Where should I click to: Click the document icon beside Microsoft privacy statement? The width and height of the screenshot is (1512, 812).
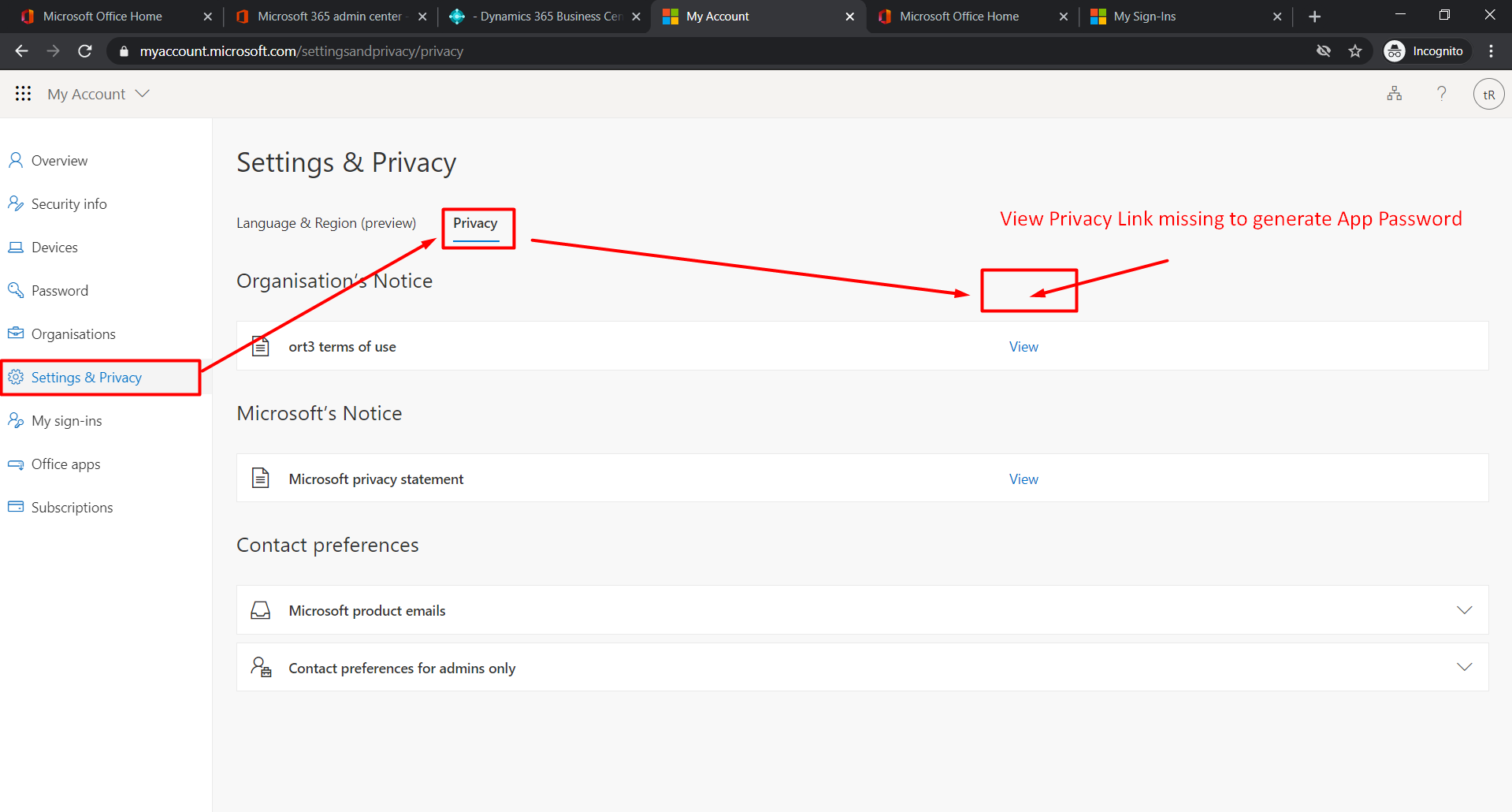point(261,478)
